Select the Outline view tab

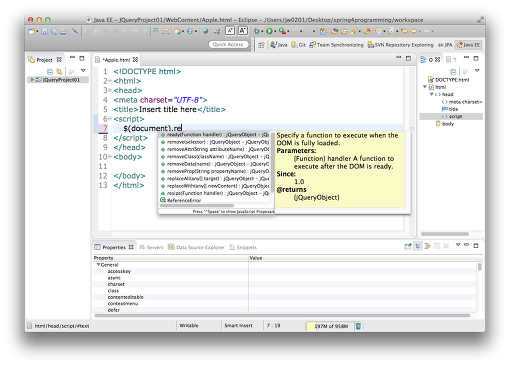430,60
